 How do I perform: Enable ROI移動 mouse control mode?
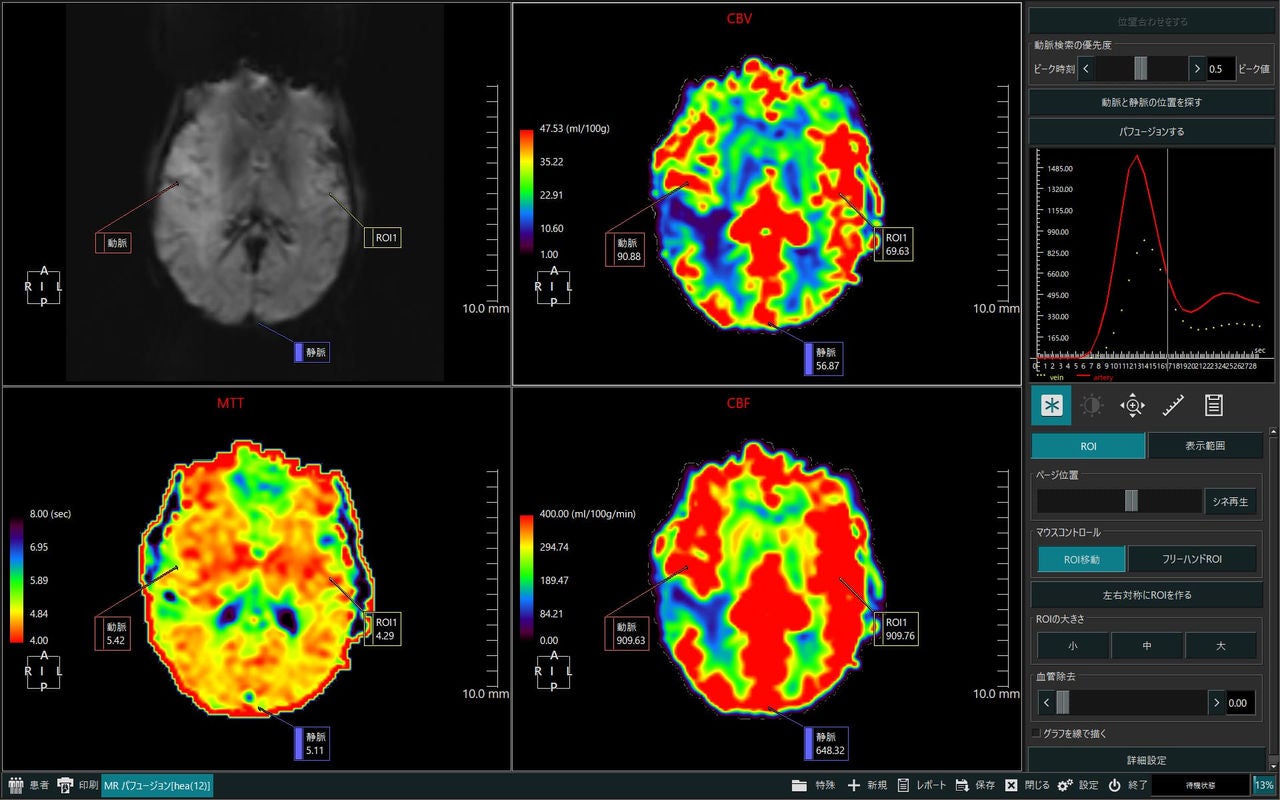(x=1082, y=559)
